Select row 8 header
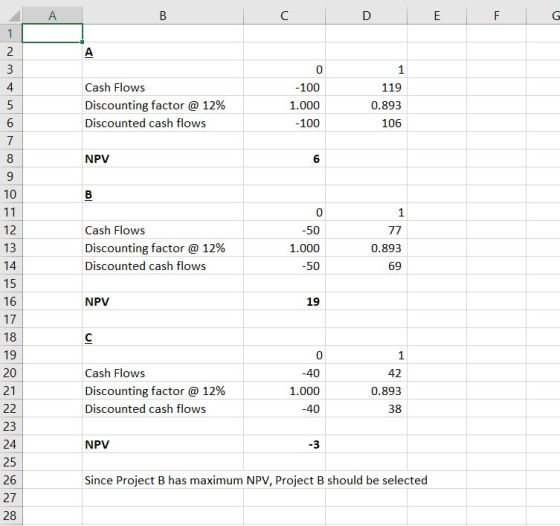560x526 pixels. [x=11, y=159]
